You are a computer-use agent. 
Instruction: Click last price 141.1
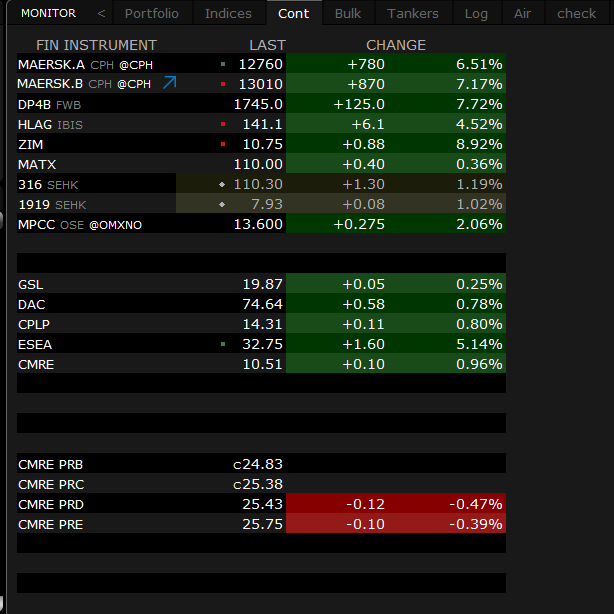click(262, 124)
